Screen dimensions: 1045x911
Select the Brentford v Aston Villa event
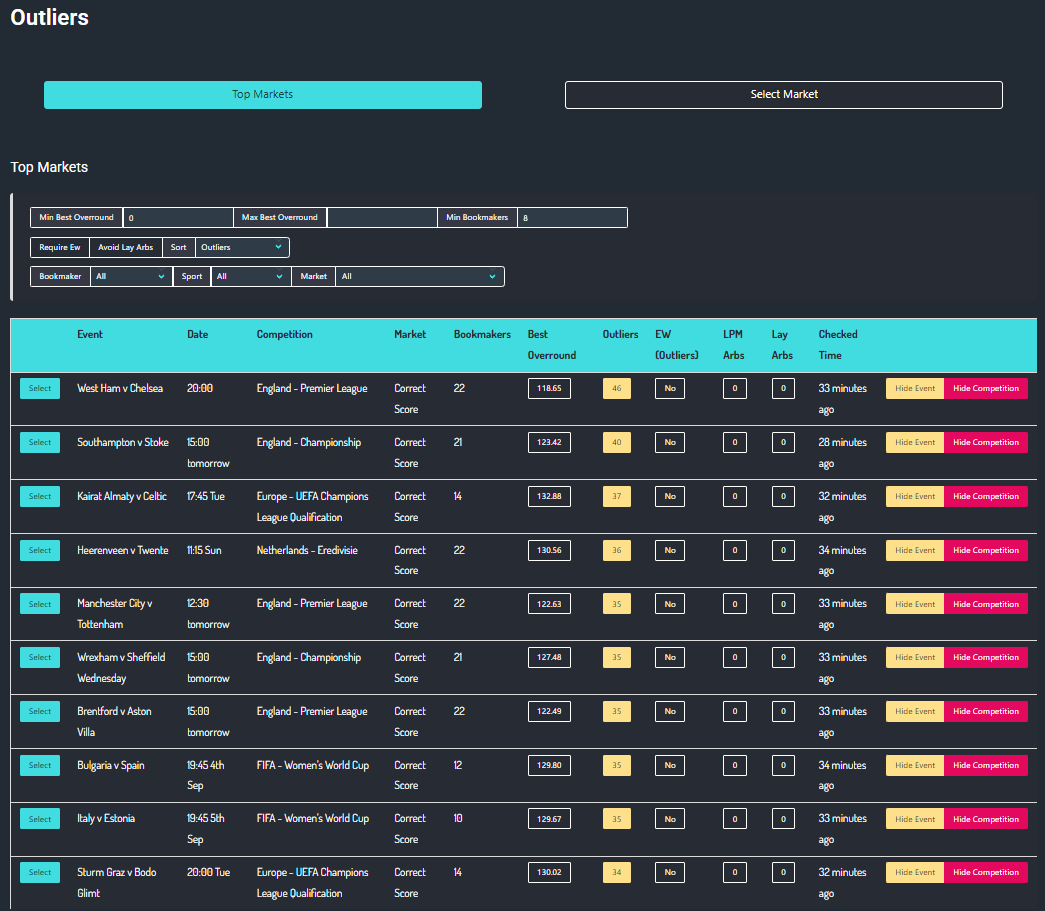(40, 711)
